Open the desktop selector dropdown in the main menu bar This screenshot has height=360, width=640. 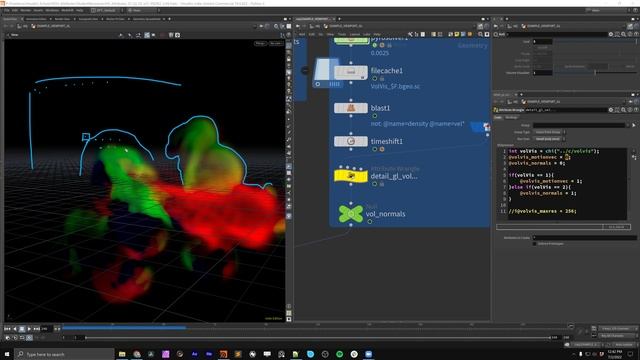click(x=107, y=10)
